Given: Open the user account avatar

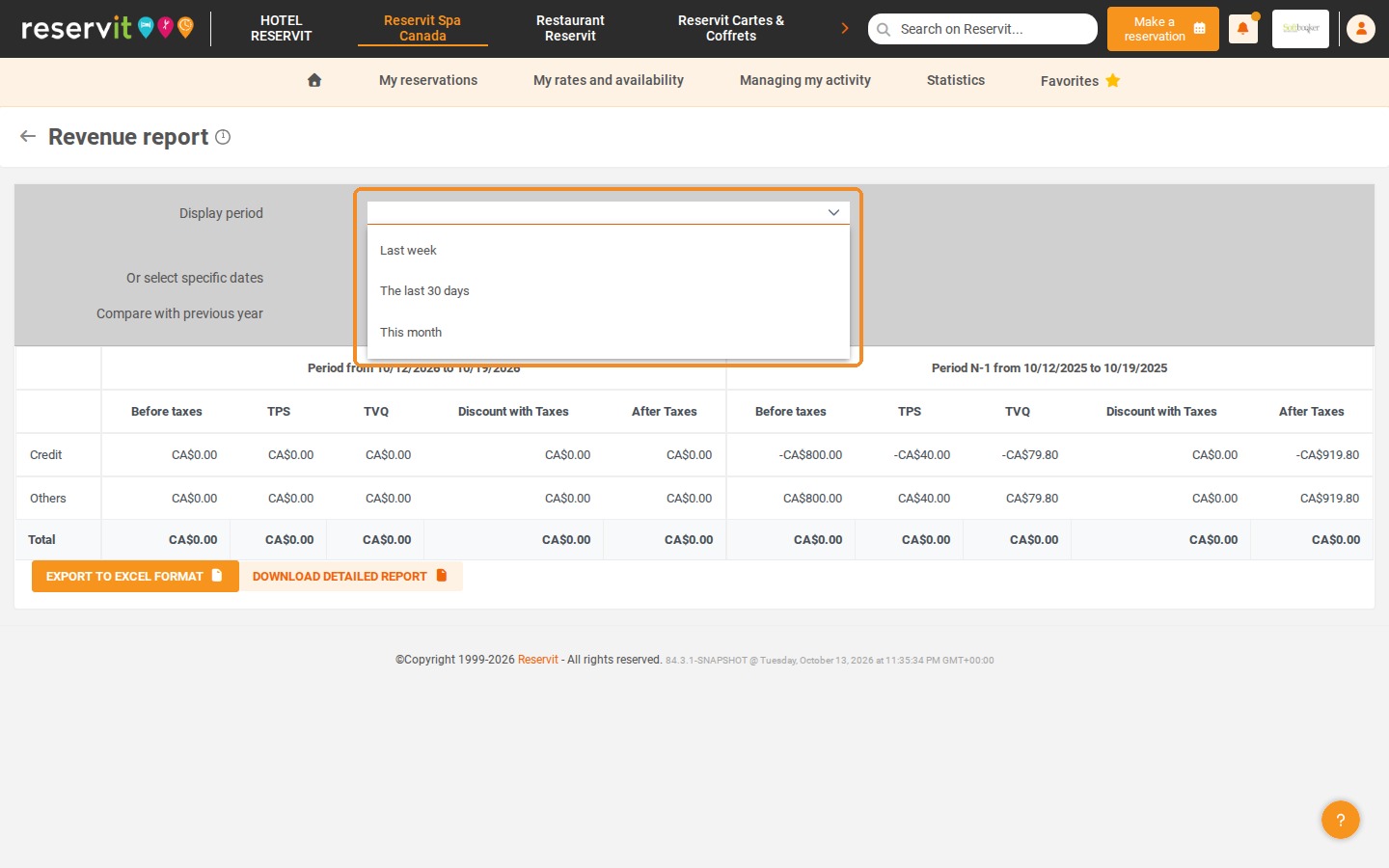Looking at the screenshot, I should [x=1361, y=29].
